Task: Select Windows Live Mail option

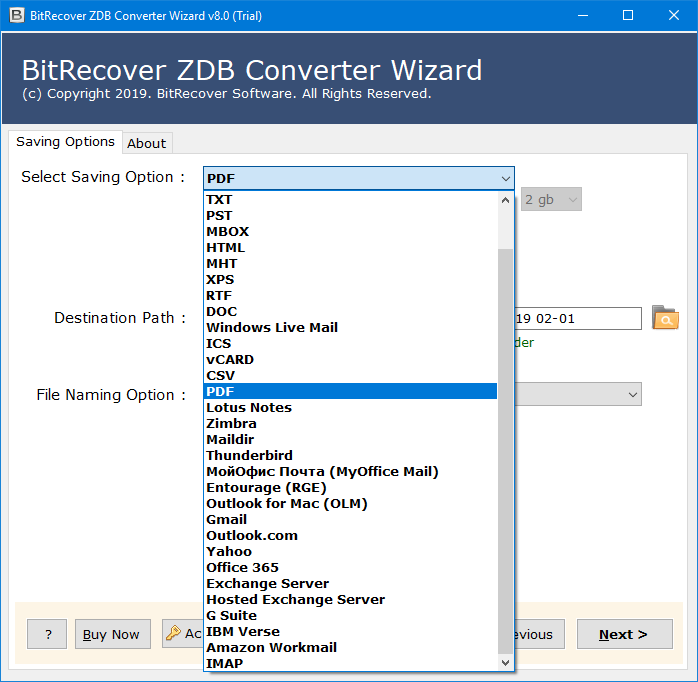Action: click(350, 328)
